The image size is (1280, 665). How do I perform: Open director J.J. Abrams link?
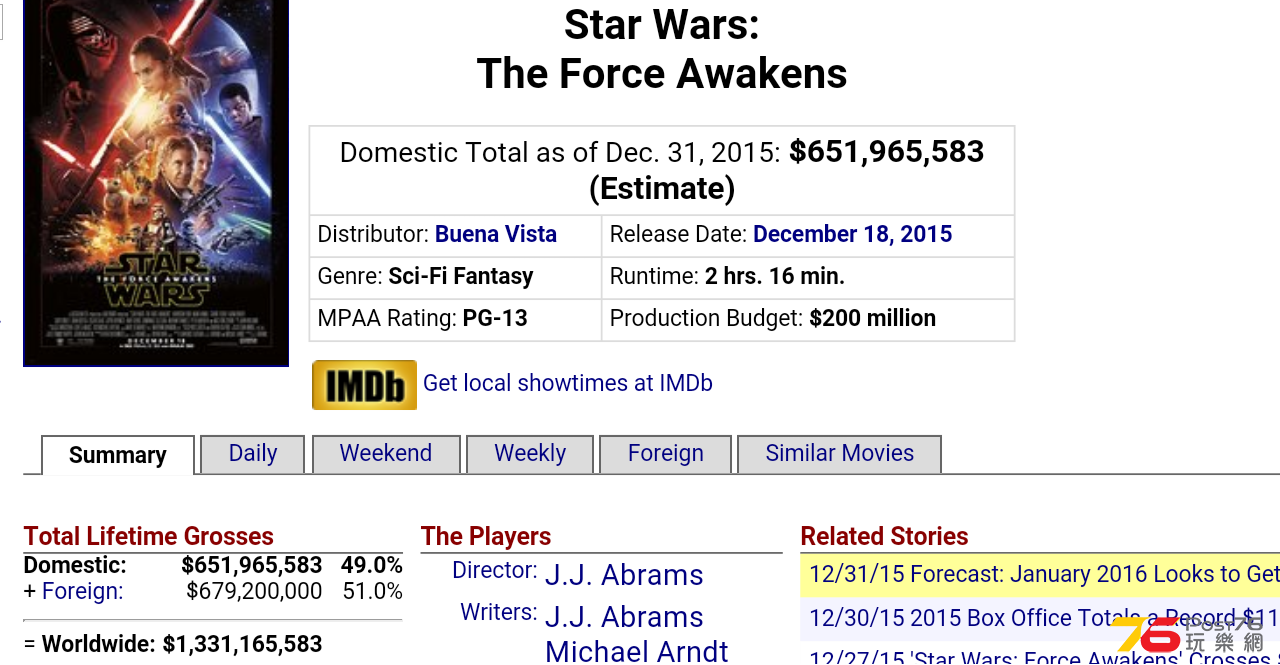[624, 575]
